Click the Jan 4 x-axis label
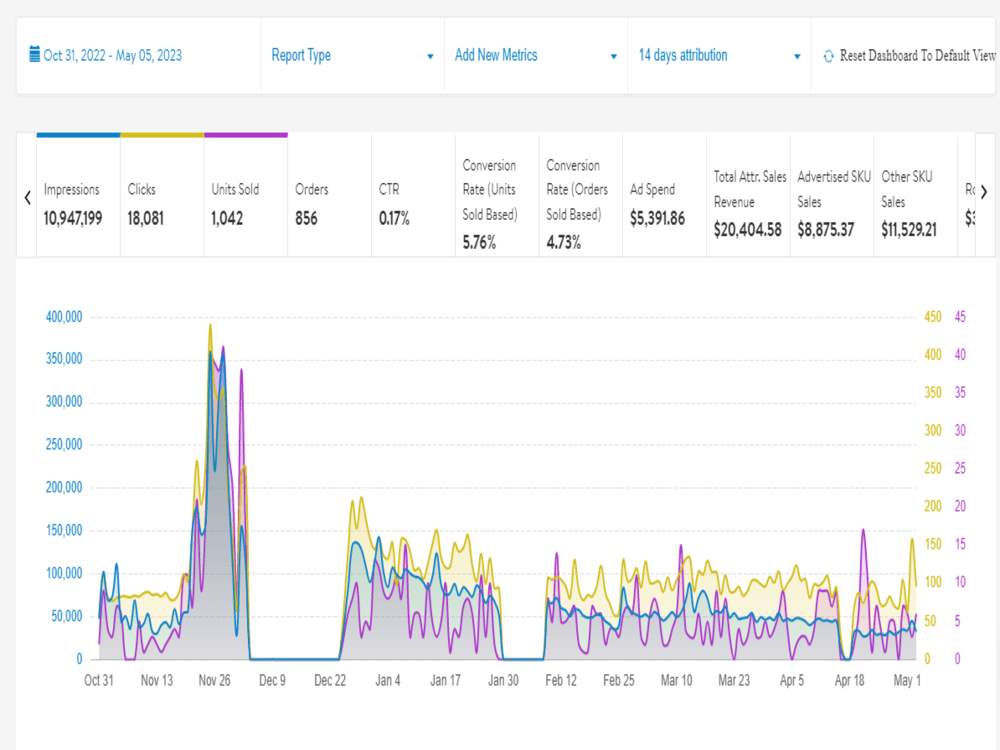The width and height of the screenshot is (1000, 750). coord(388,680)
